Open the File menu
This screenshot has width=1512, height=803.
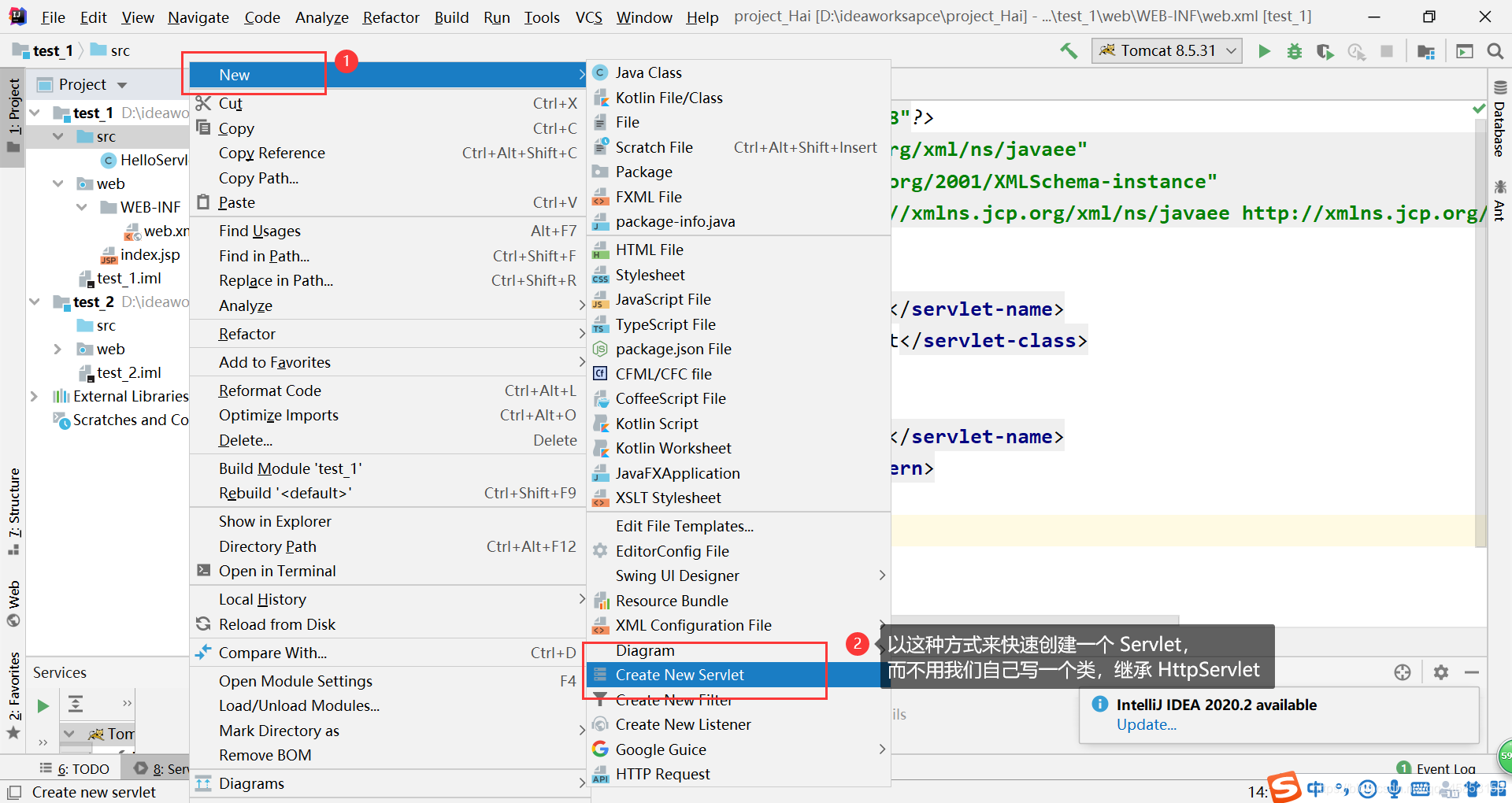[53, 17]
